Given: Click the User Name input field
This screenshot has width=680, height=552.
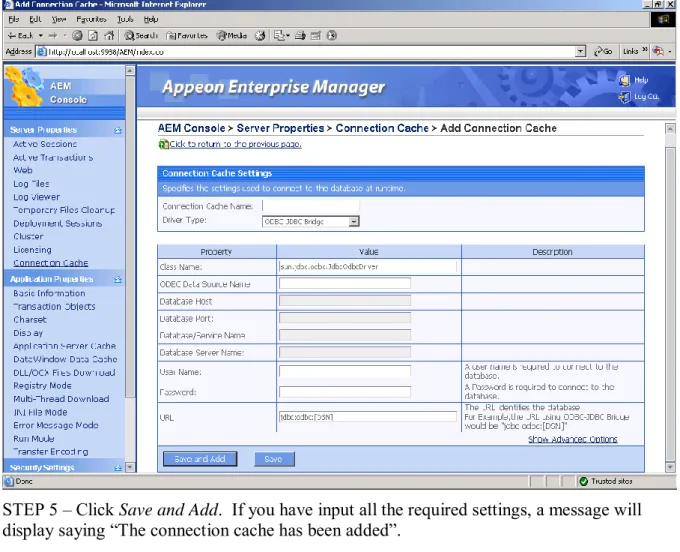Looking at the screenshot, I should pos(345,371).
